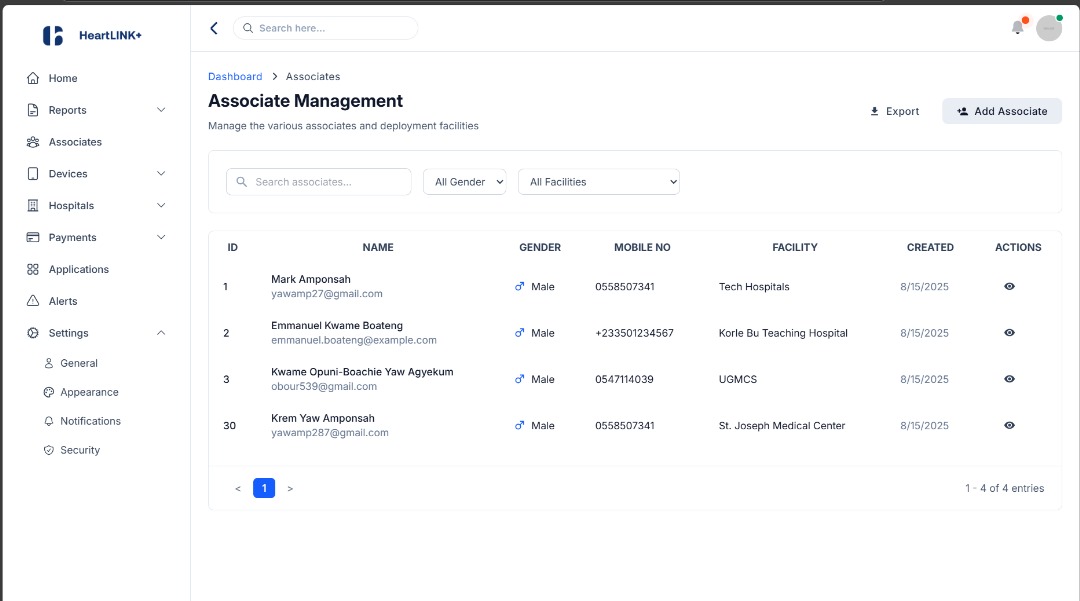Screen dimensions: 1080x601
Task: Click the back arrow beside search
Action: [x=213, y=28]
